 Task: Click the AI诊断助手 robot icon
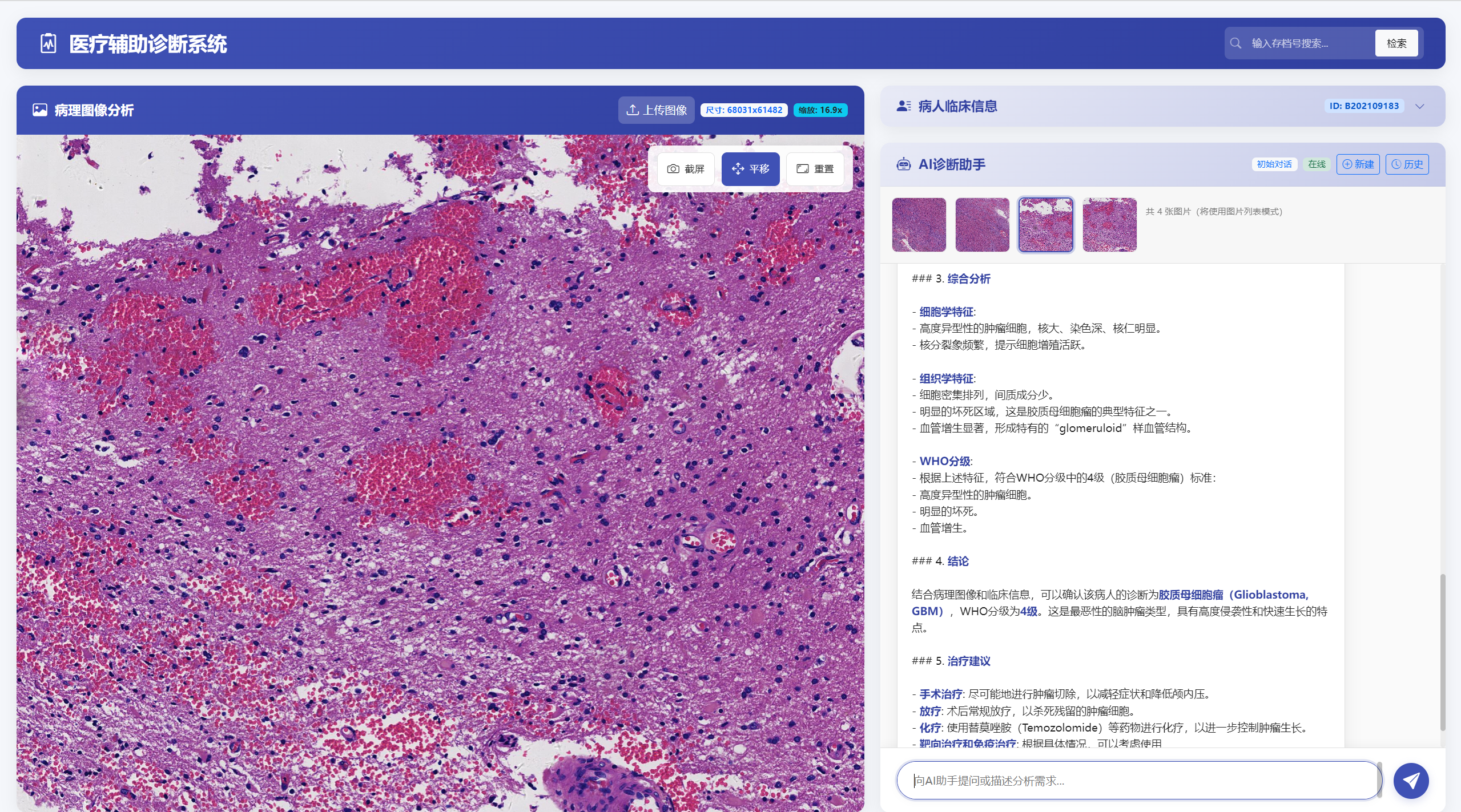[x=903, y=164]
